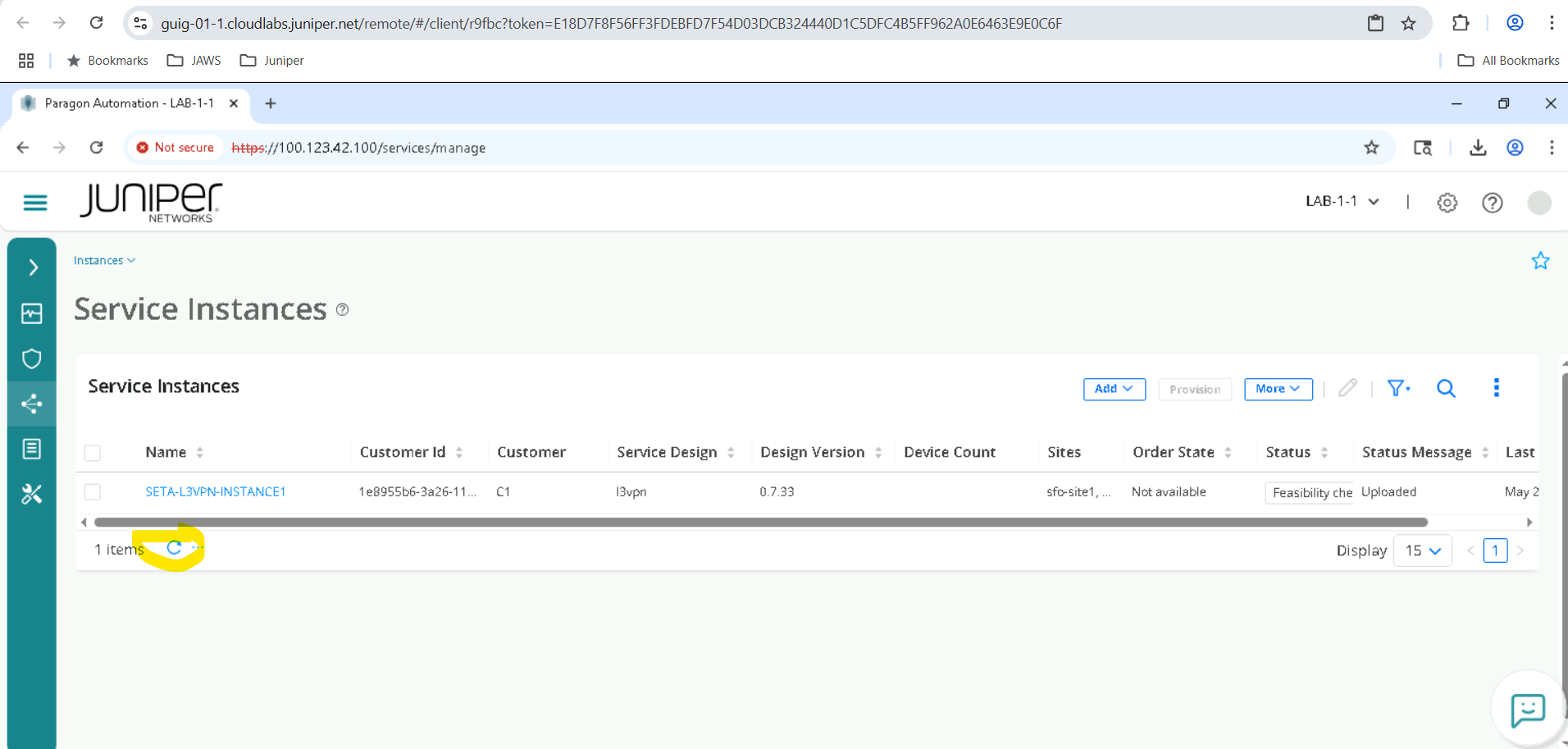The image size is (1568, 749).
Task: Open the network services sidebar icon
Action: click(31, 404)
